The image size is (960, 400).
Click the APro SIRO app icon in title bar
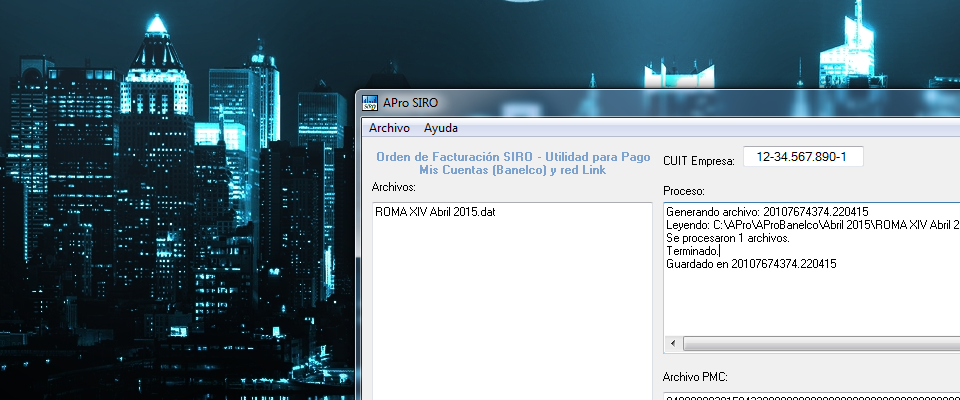(x=370, y=102)
